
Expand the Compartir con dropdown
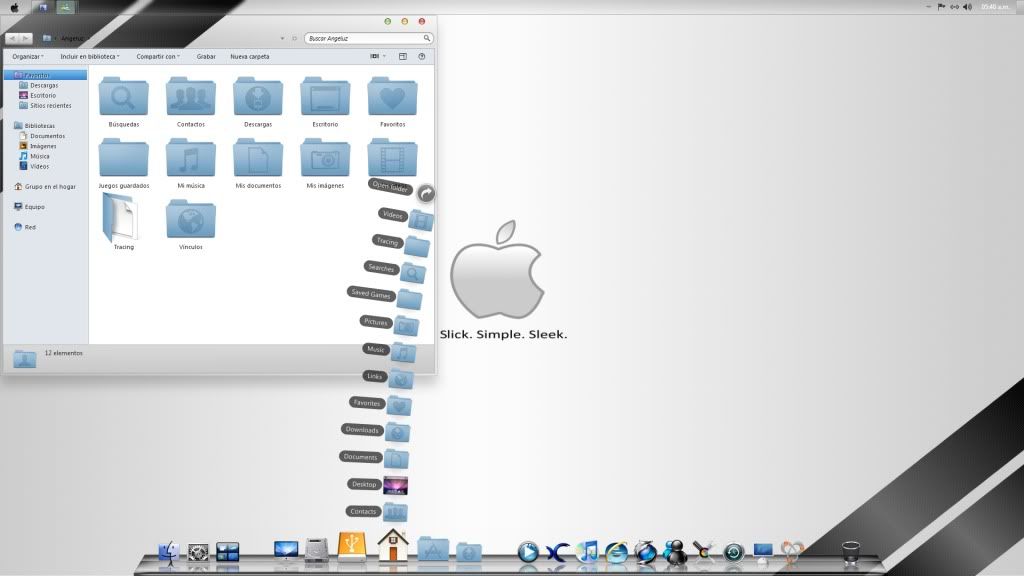[x=158, y=57]
